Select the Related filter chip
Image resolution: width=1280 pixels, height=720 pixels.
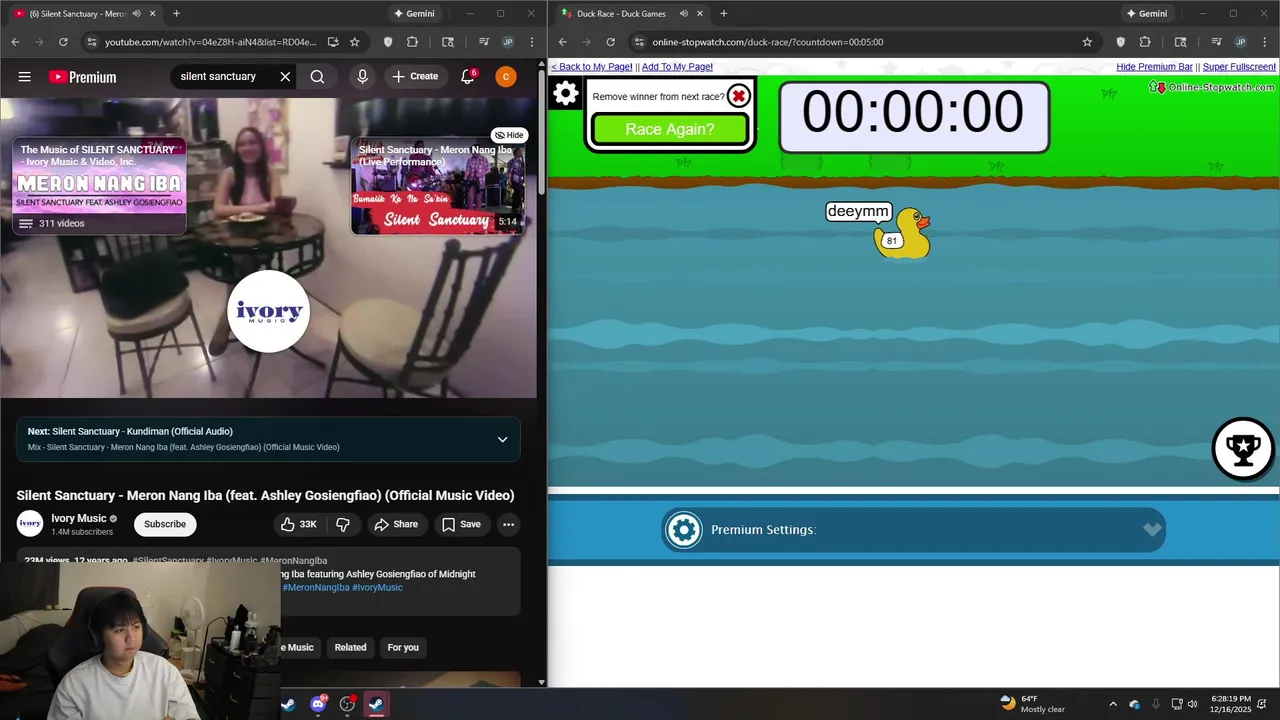click(350, 647)
